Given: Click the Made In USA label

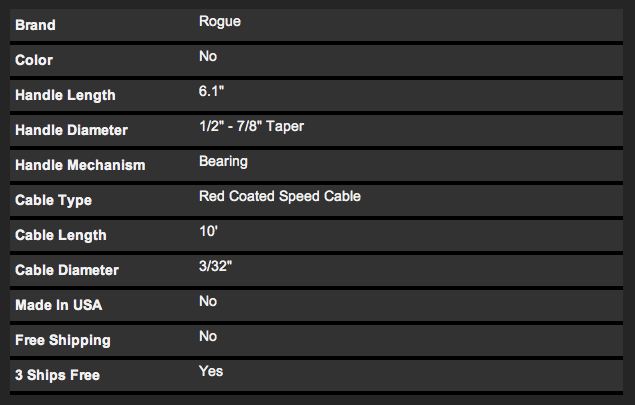Looking at the screenshot, I should pos(59,305).
